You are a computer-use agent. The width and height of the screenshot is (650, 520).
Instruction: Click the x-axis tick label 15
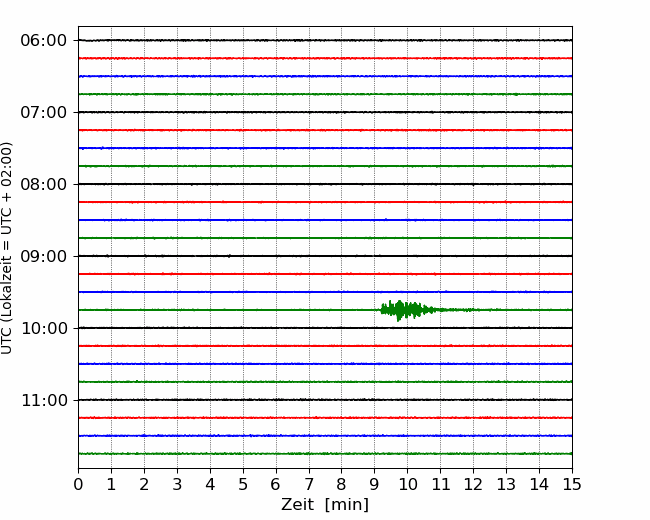(x=572, y=484)
